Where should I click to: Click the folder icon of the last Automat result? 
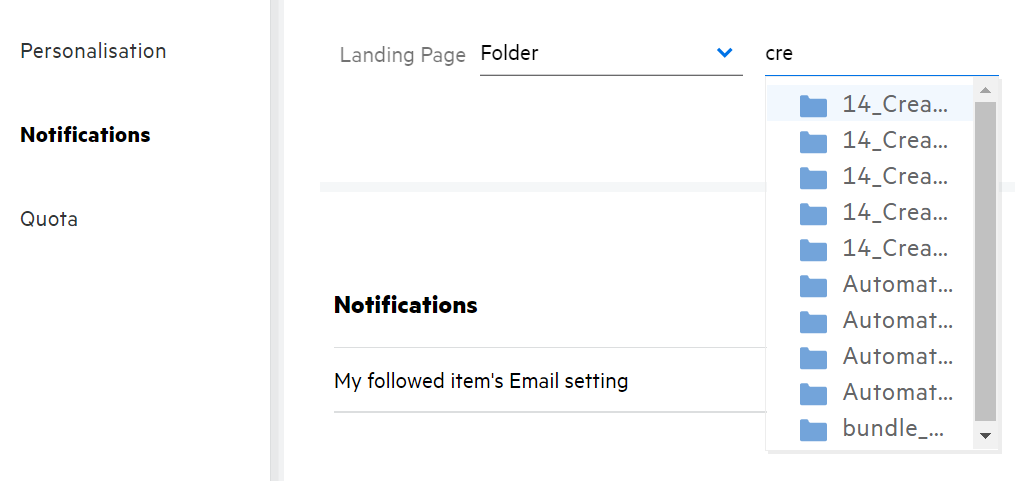click(813, 394)
